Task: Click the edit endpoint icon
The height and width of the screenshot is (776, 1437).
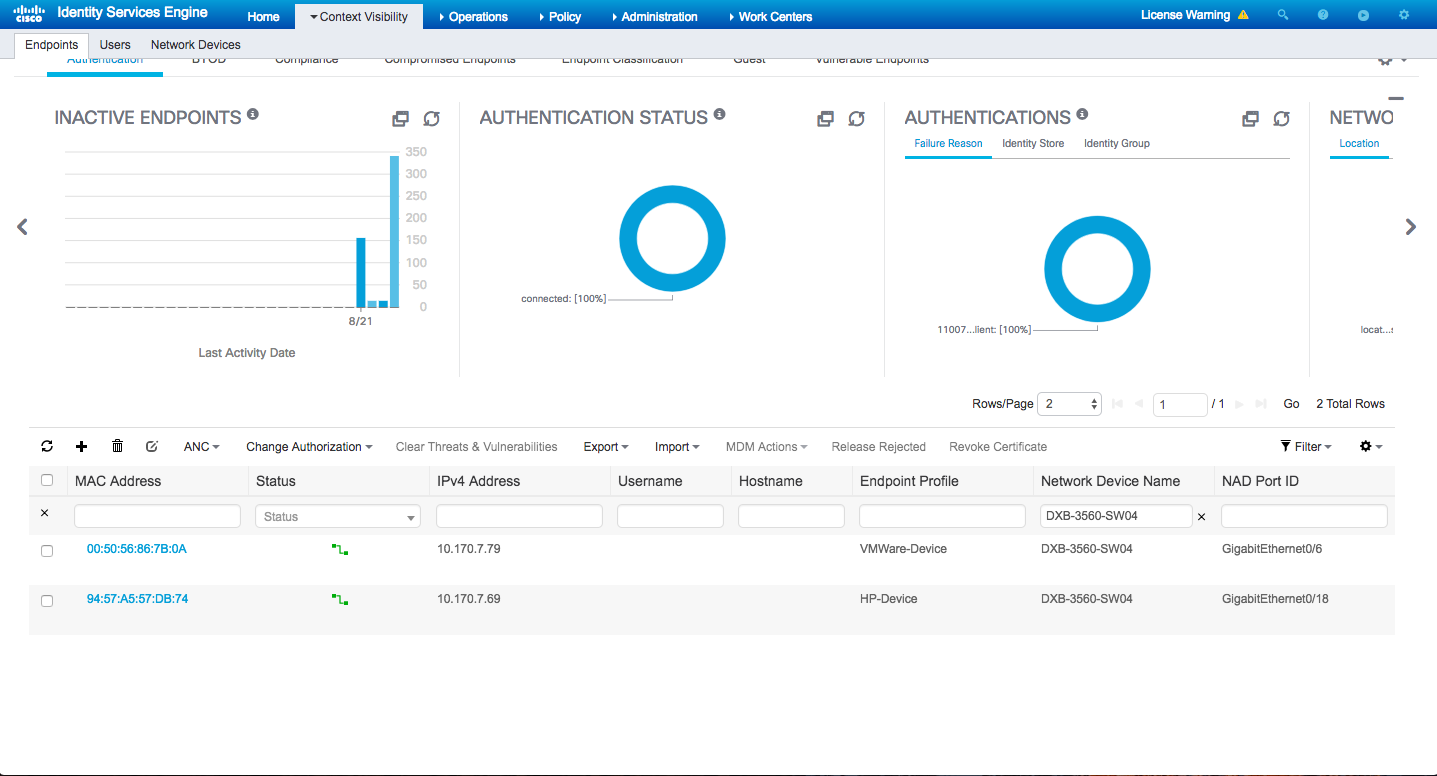Action: [152, 446]
